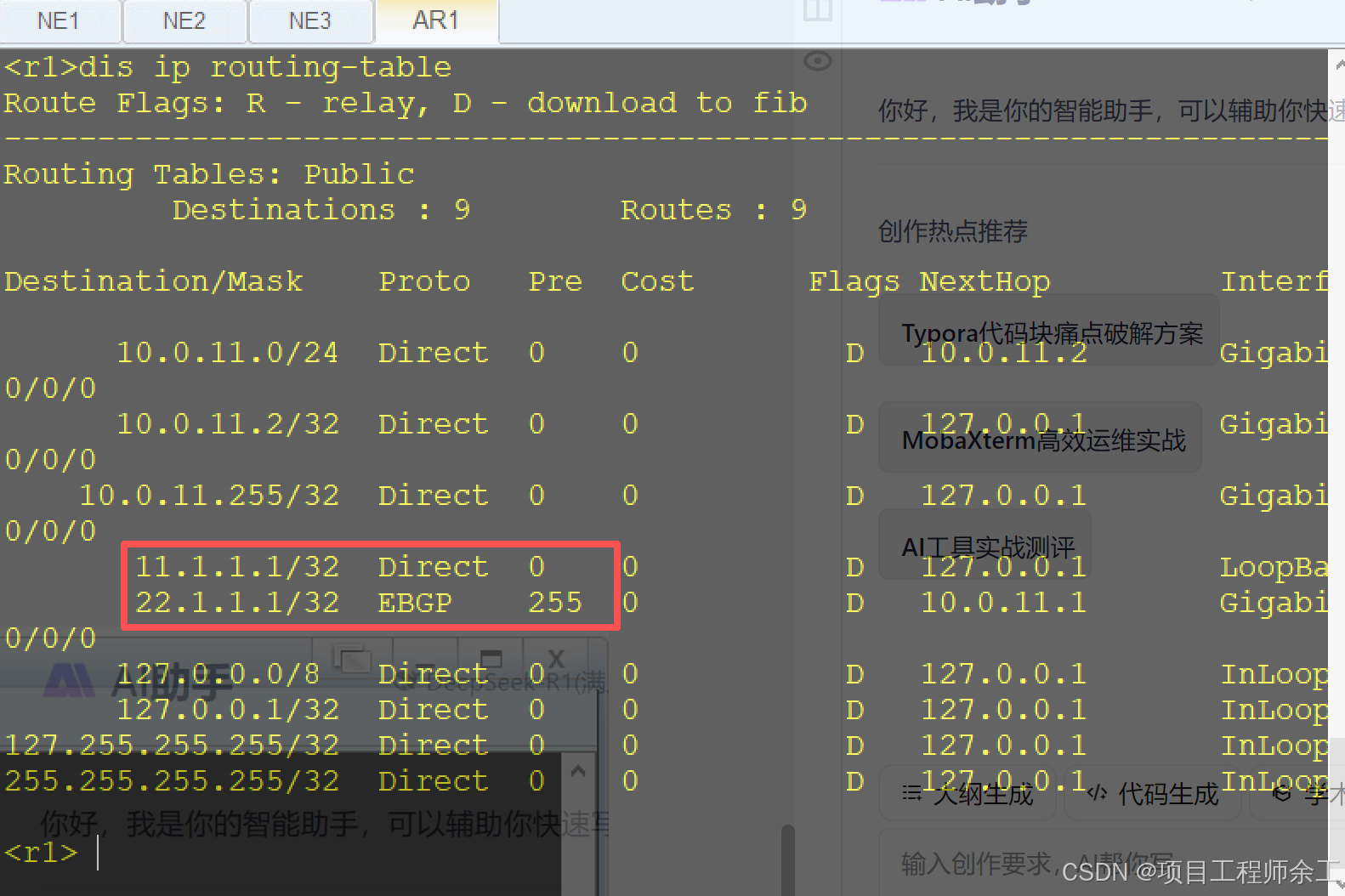Switch to the NE3 terminal tab
Screen dimensions: 1345x896
tap(309, 20)
